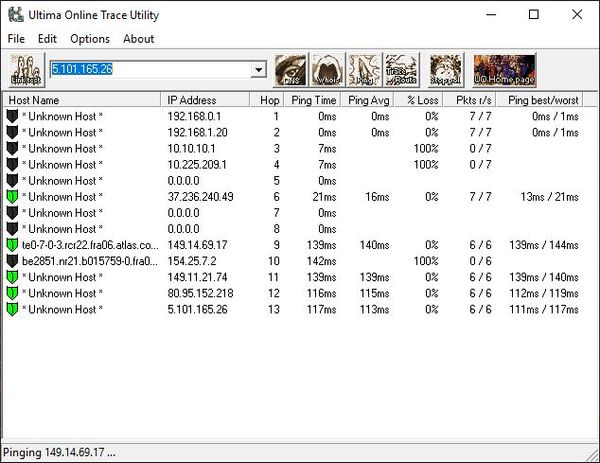600x463 pixels.
Task: Click ping best/worst value 112ms / 119ms
Action: coord(544,293)
